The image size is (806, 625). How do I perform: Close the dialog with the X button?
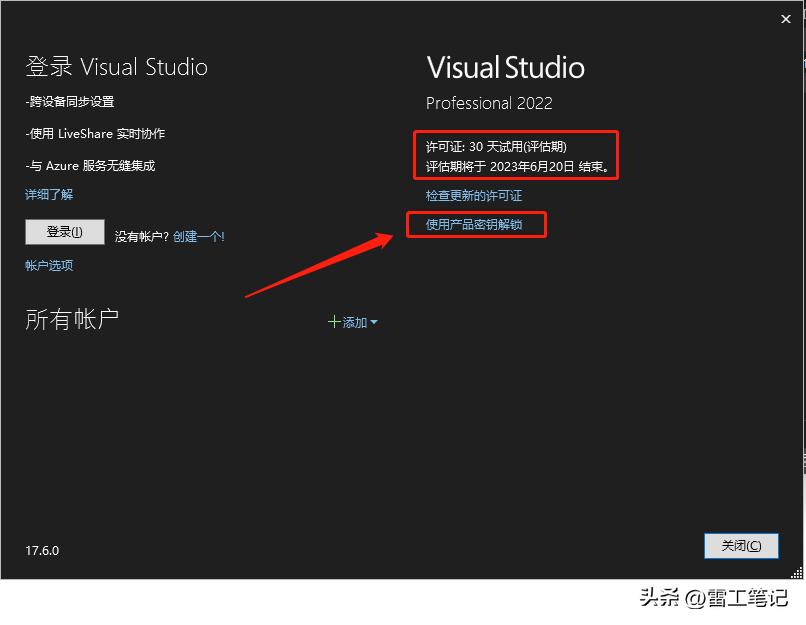786,18
